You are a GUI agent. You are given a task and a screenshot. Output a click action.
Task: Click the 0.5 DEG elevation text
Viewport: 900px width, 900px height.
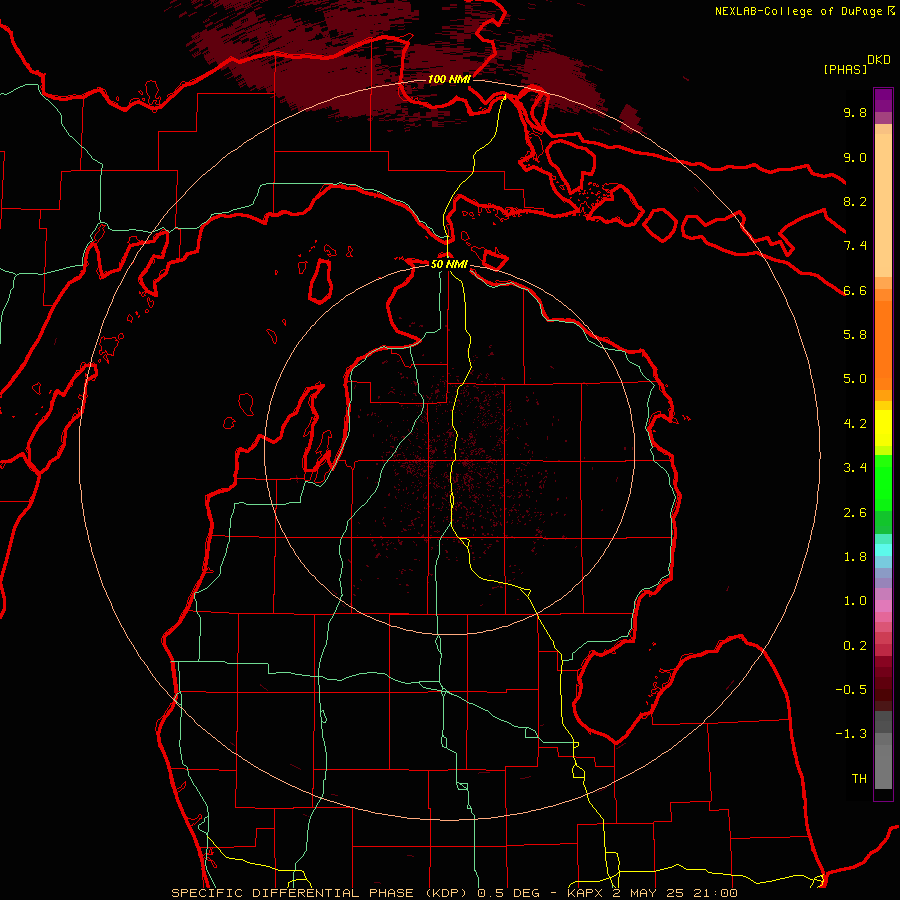pyautogui.click(x=509, y=893)
